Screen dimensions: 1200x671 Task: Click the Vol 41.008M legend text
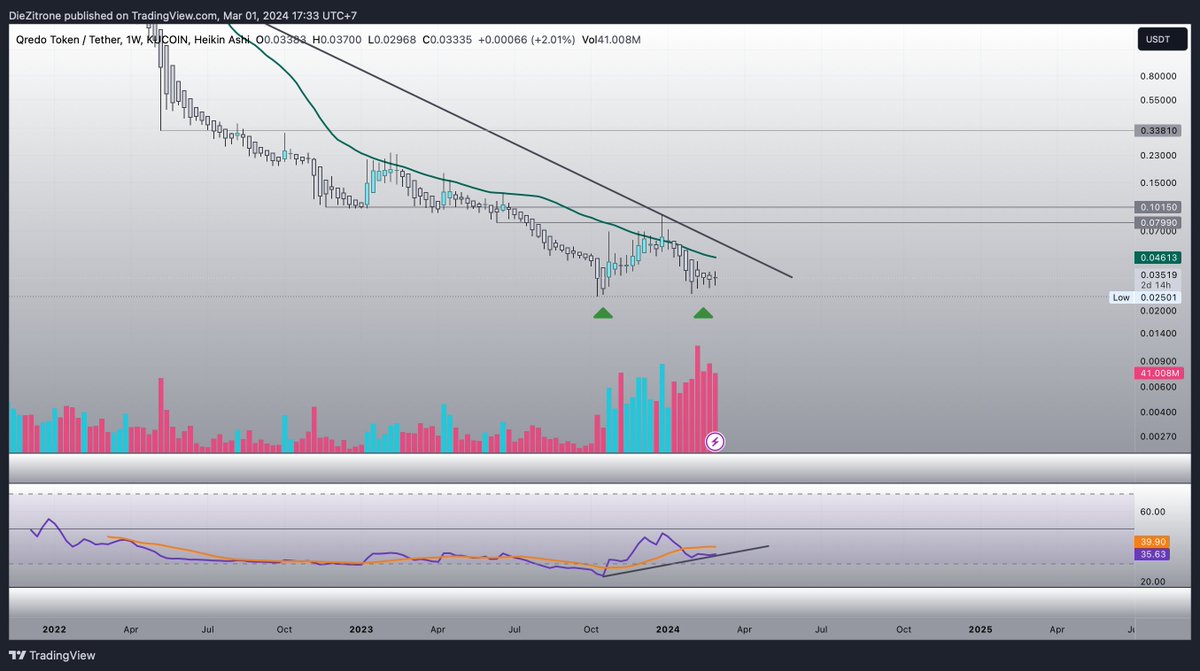(613, 39)
